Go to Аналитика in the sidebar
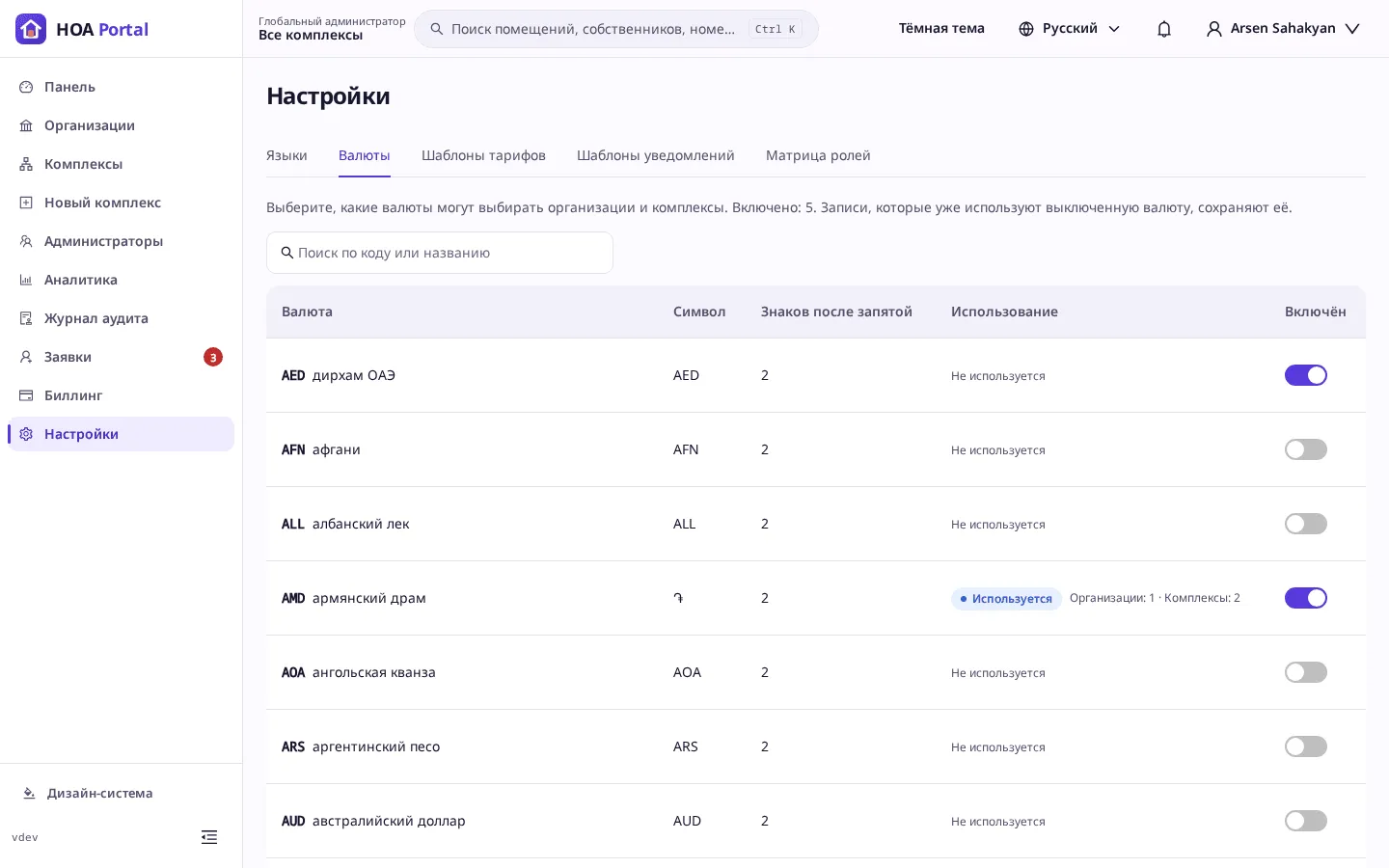 [x=121, y=280]
